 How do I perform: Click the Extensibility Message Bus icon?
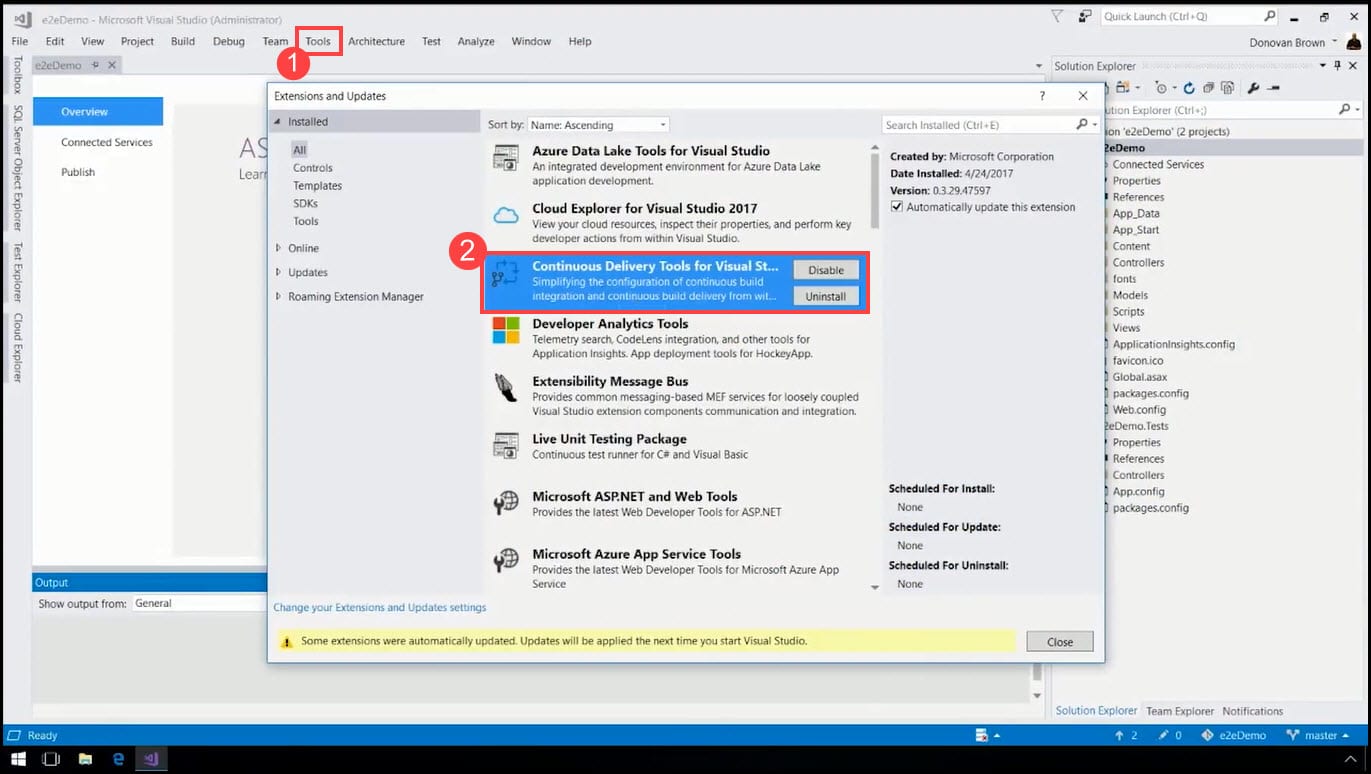coord(506,388)
